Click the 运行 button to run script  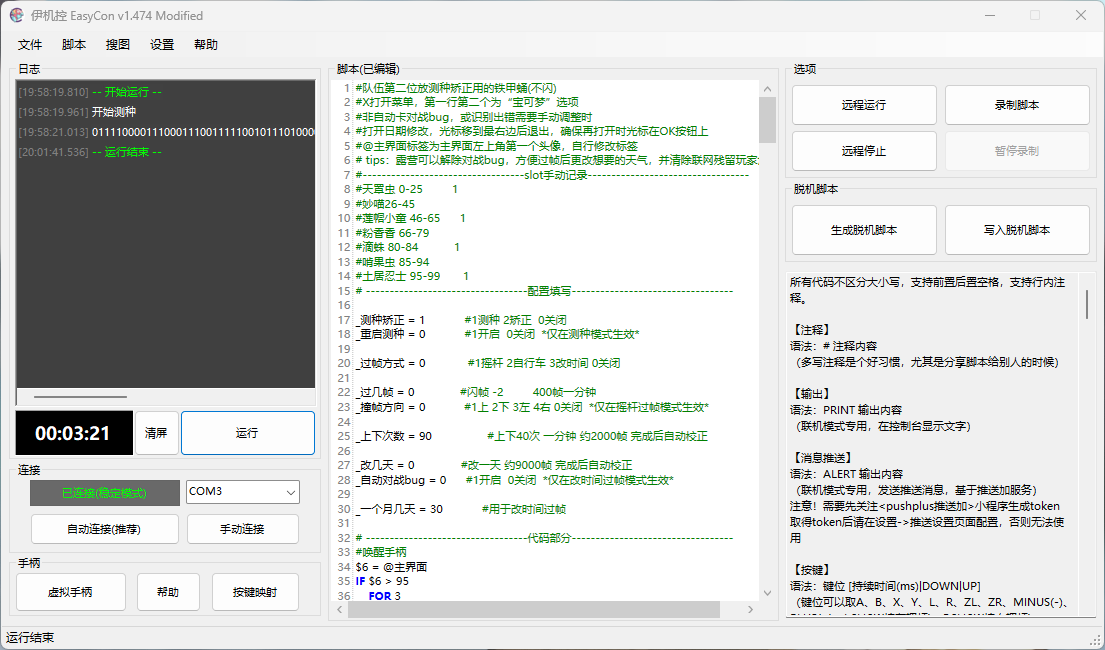(247, 433)
